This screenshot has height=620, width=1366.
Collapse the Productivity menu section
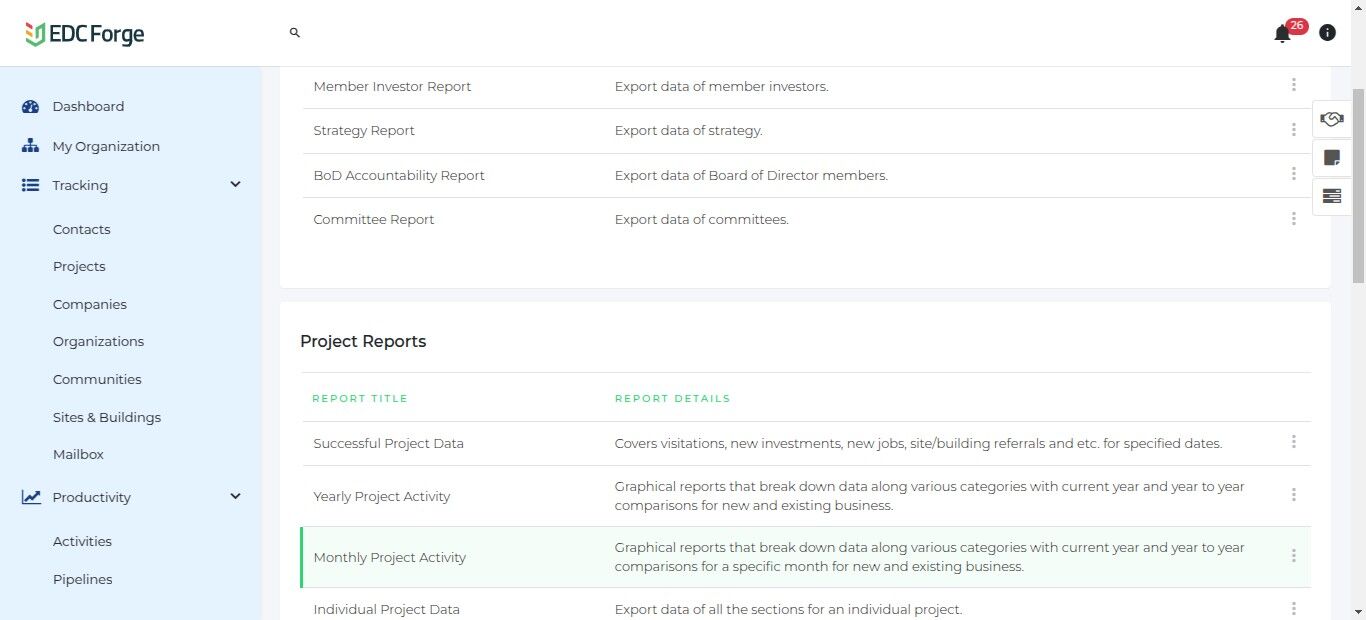click(x=235, y=497)
